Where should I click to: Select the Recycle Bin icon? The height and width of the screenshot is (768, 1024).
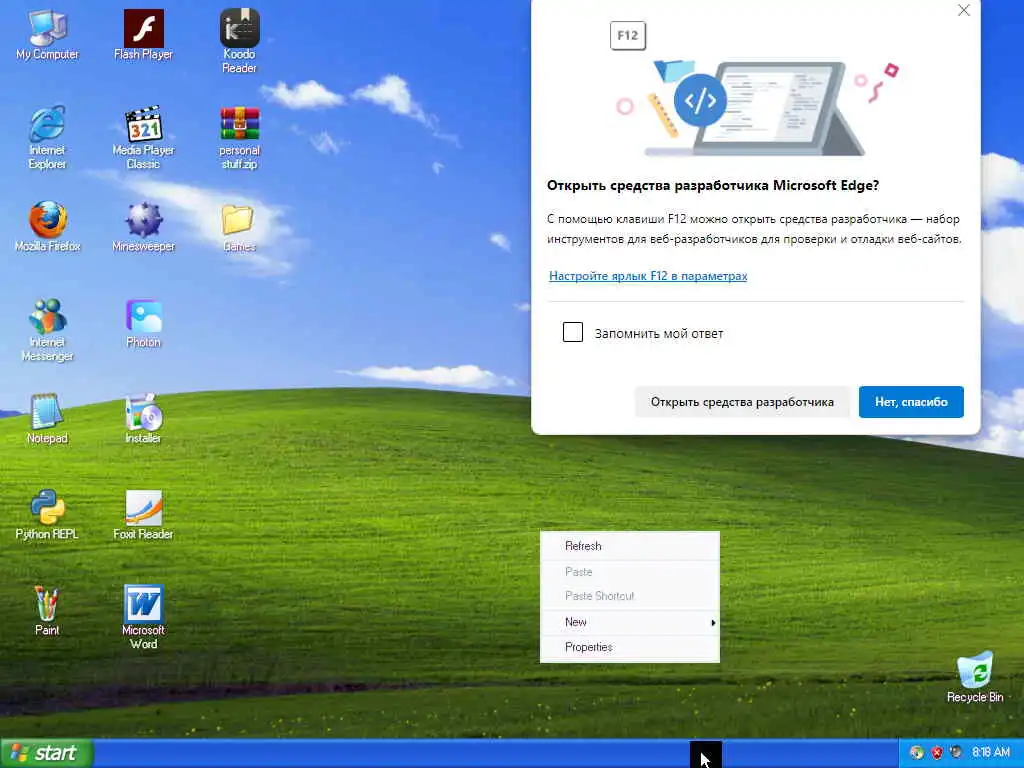tap(975, 677)
